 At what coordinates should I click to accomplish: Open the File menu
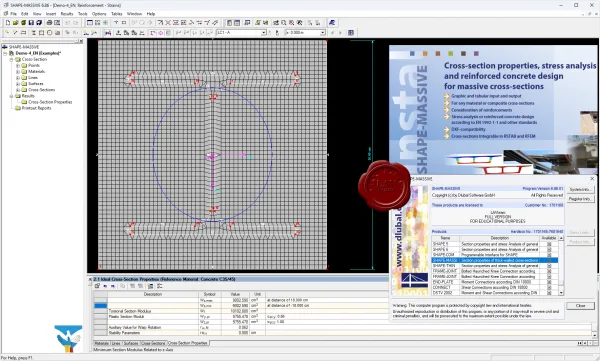coord(13,14)
